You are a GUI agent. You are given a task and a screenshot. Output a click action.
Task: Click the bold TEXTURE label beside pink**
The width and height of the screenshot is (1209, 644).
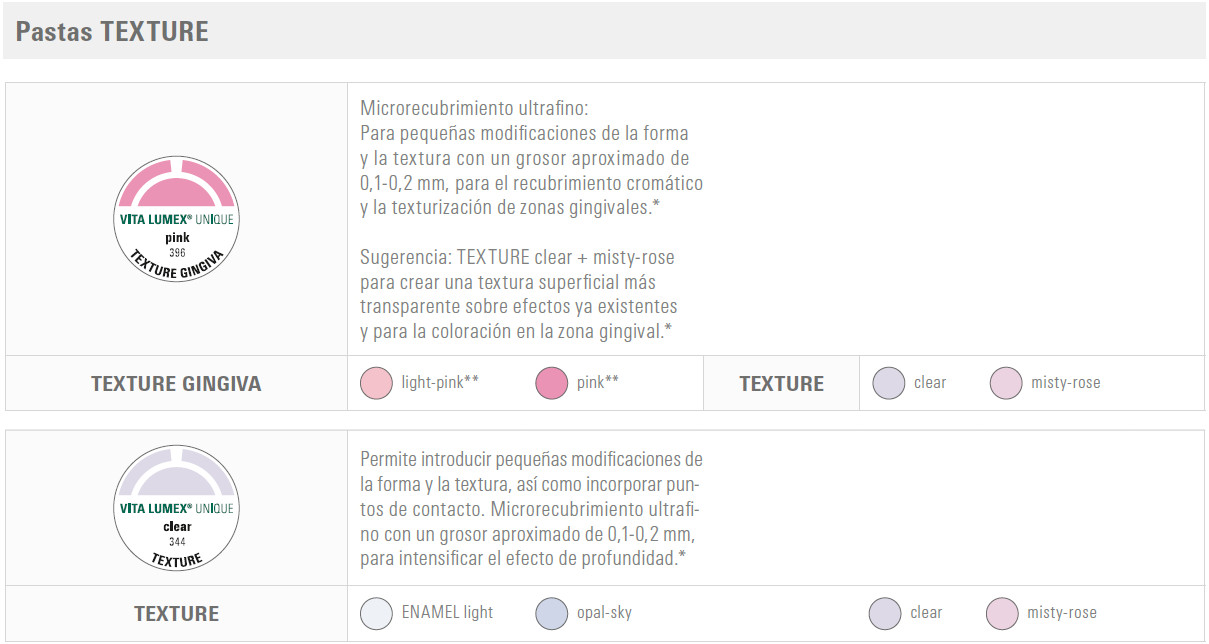pos(781,384)
